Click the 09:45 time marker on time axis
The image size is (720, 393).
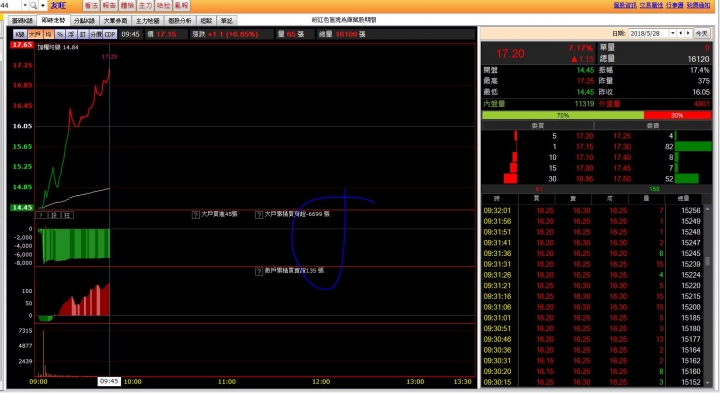[109, 382]
